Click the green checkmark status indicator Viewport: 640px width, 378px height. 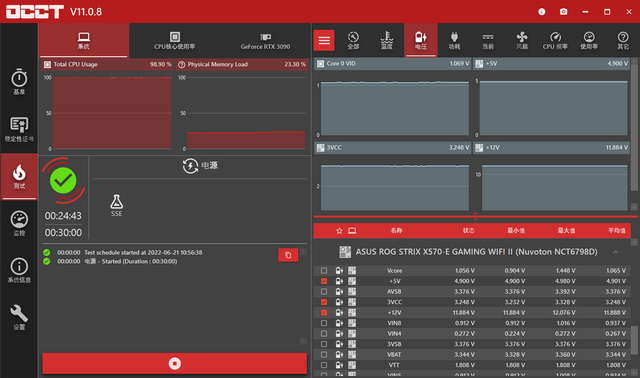63,180
